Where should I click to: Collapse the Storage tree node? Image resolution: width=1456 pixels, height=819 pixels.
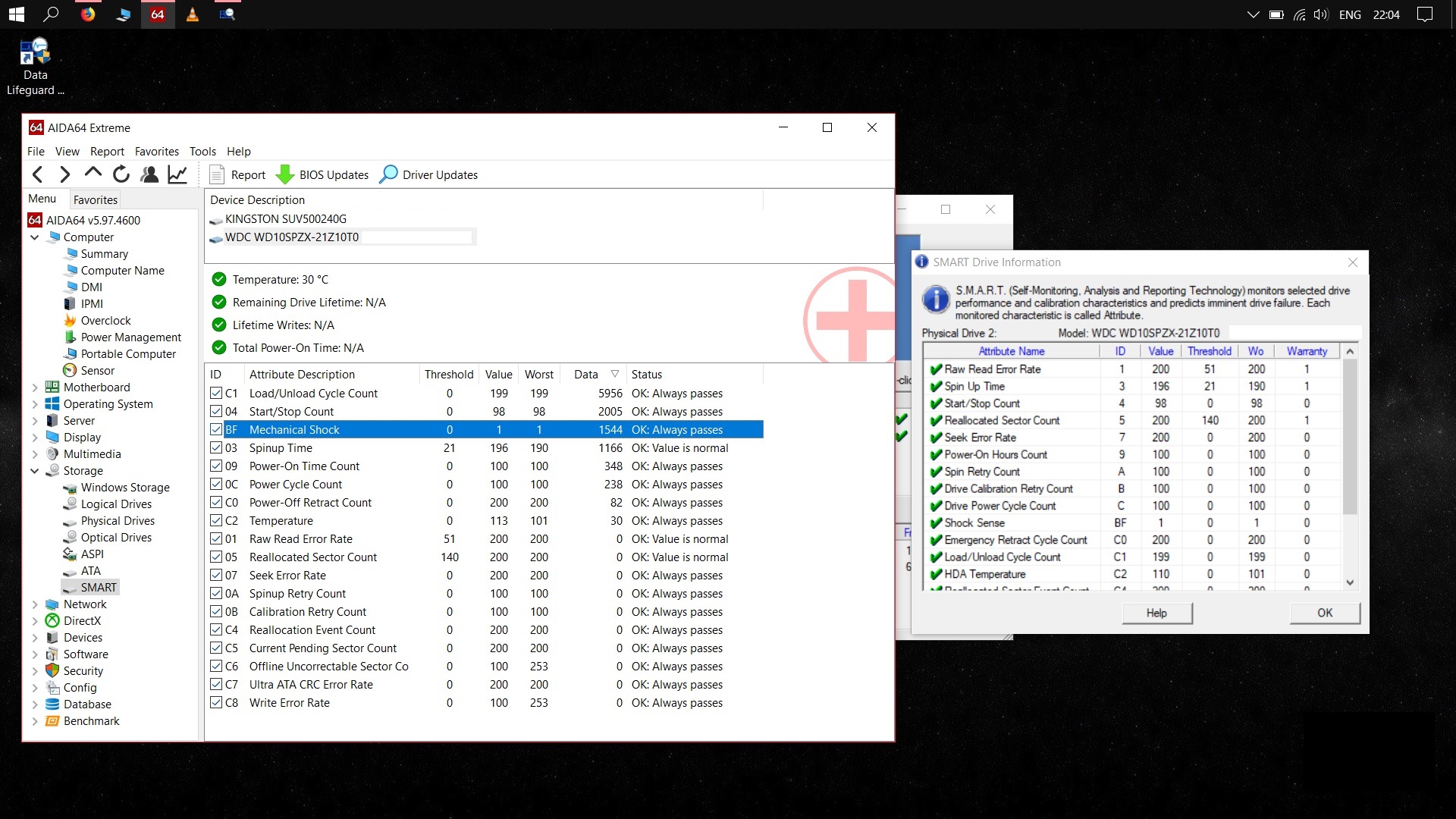click(x=35, y=470)
